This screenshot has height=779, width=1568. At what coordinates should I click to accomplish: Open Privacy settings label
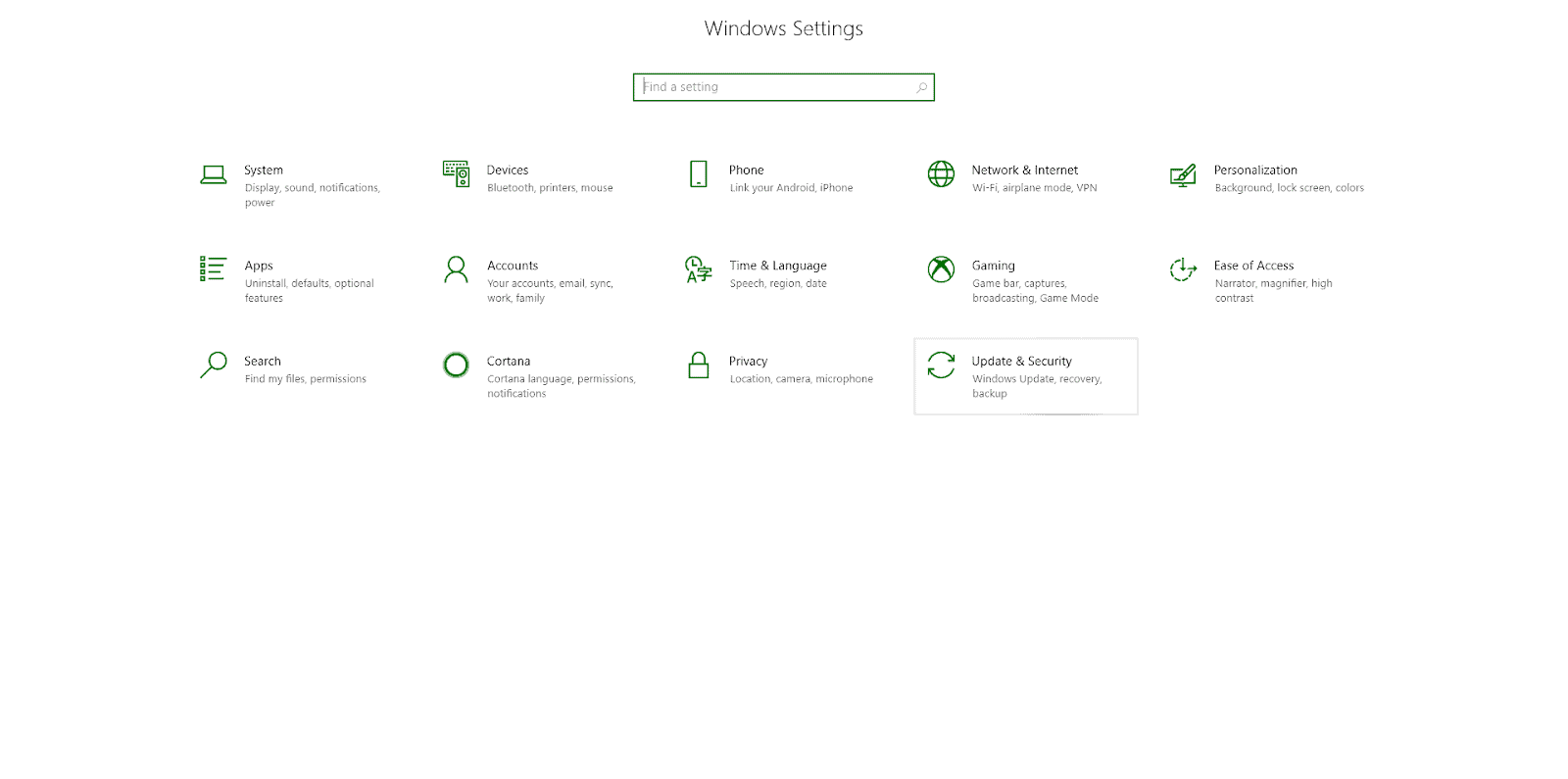[x=748, y=361]
